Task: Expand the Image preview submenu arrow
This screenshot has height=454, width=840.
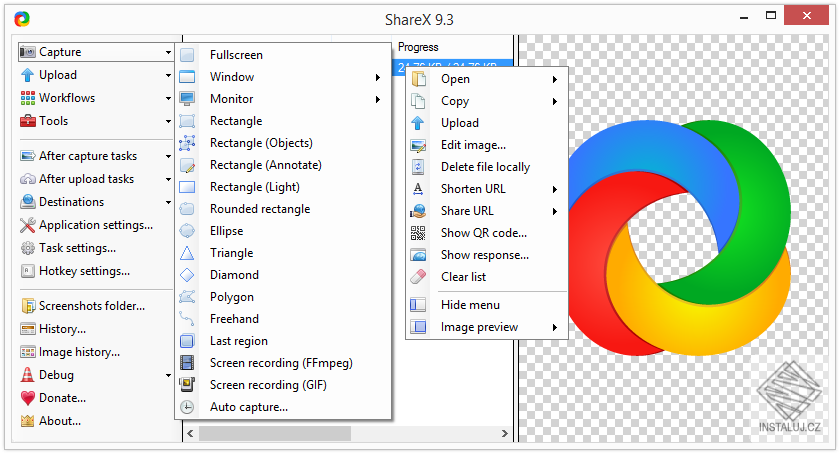Action: 555,328
